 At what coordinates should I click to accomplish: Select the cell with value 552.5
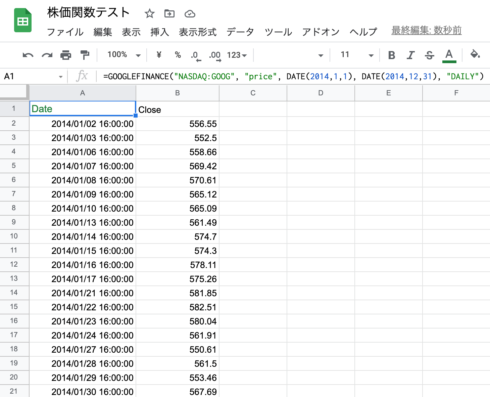pos(177,138)
